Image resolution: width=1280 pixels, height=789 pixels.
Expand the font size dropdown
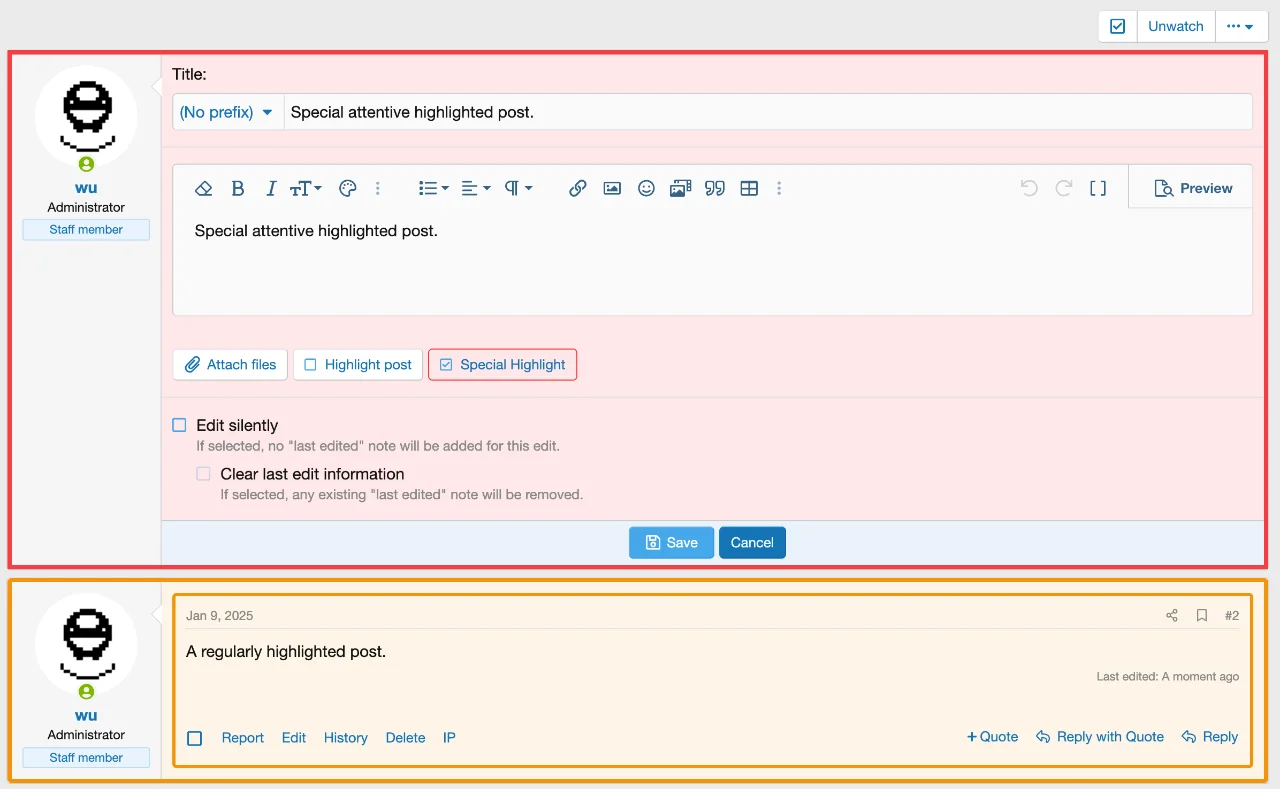coord(305,188)
